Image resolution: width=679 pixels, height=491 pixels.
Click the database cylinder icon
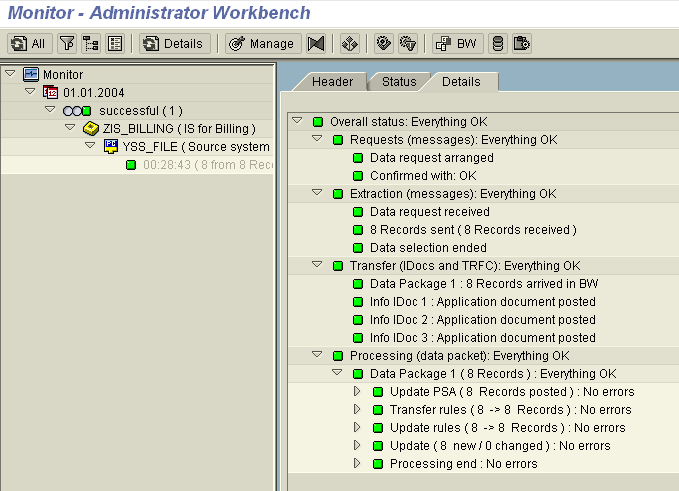(x=498, y=44)
